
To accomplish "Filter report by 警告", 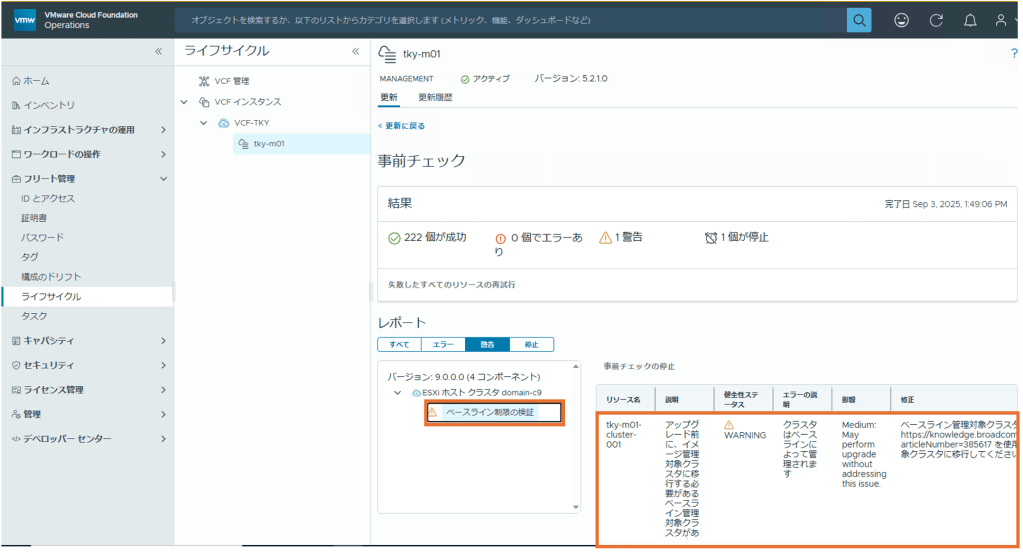I will pos(487,344).
